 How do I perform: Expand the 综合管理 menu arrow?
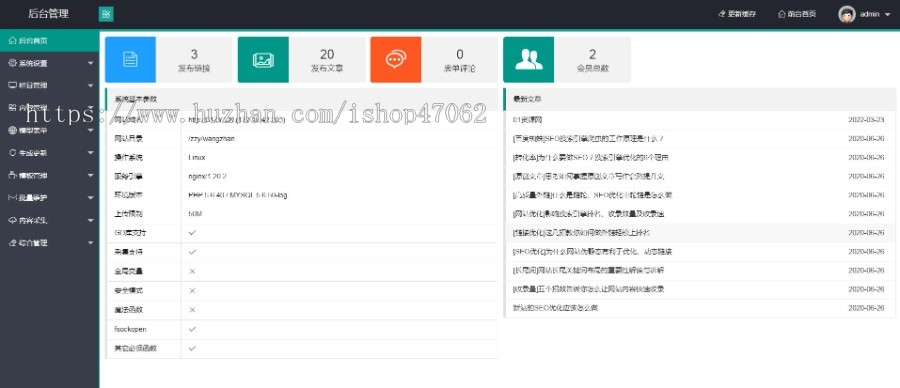coord(90,243)
